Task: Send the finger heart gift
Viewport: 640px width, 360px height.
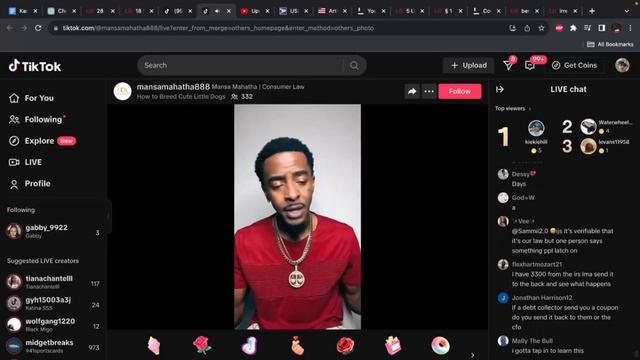Action: click(297, 346)
